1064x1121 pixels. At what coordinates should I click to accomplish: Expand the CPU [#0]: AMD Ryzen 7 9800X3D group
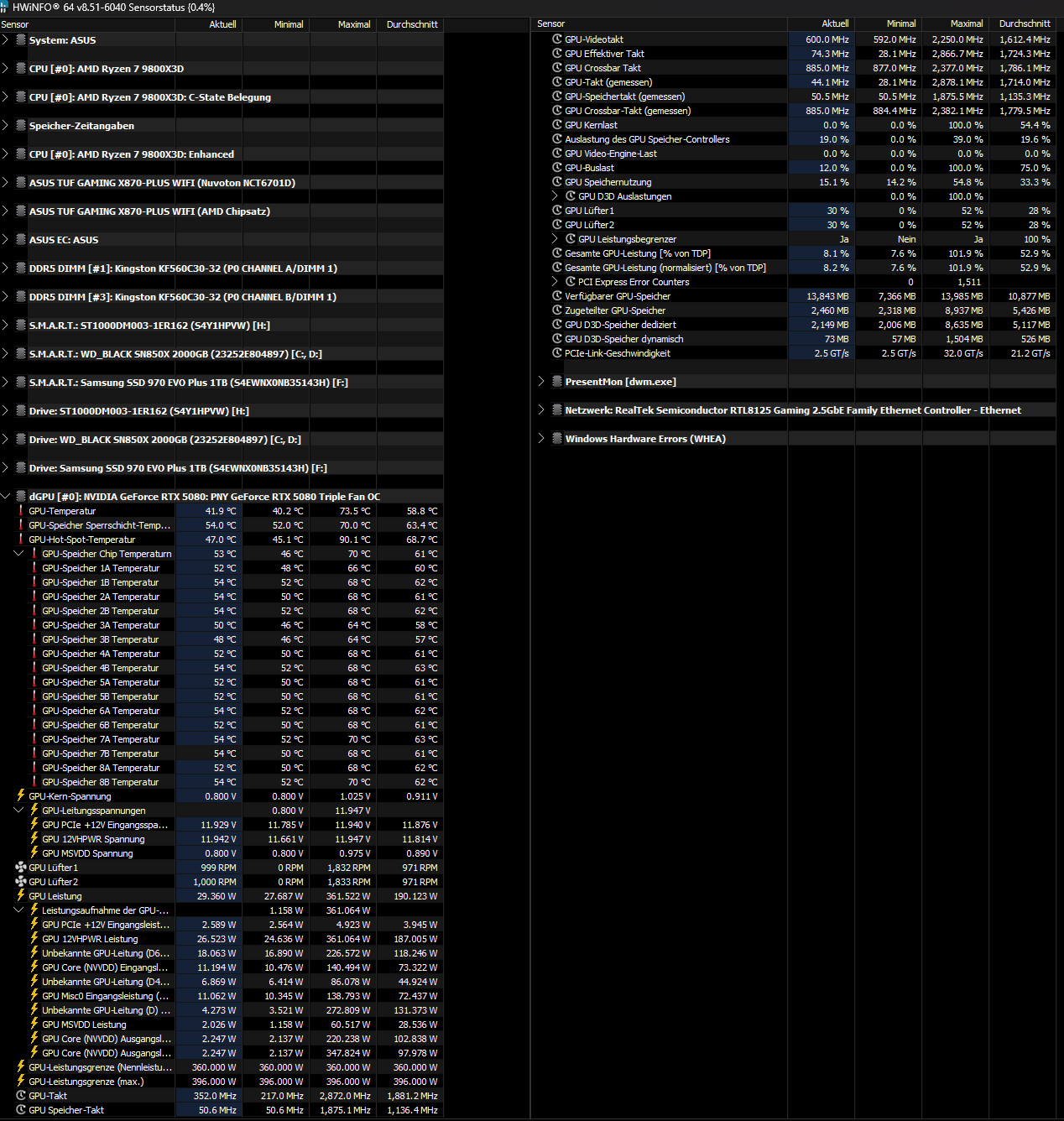pos(6,69)
